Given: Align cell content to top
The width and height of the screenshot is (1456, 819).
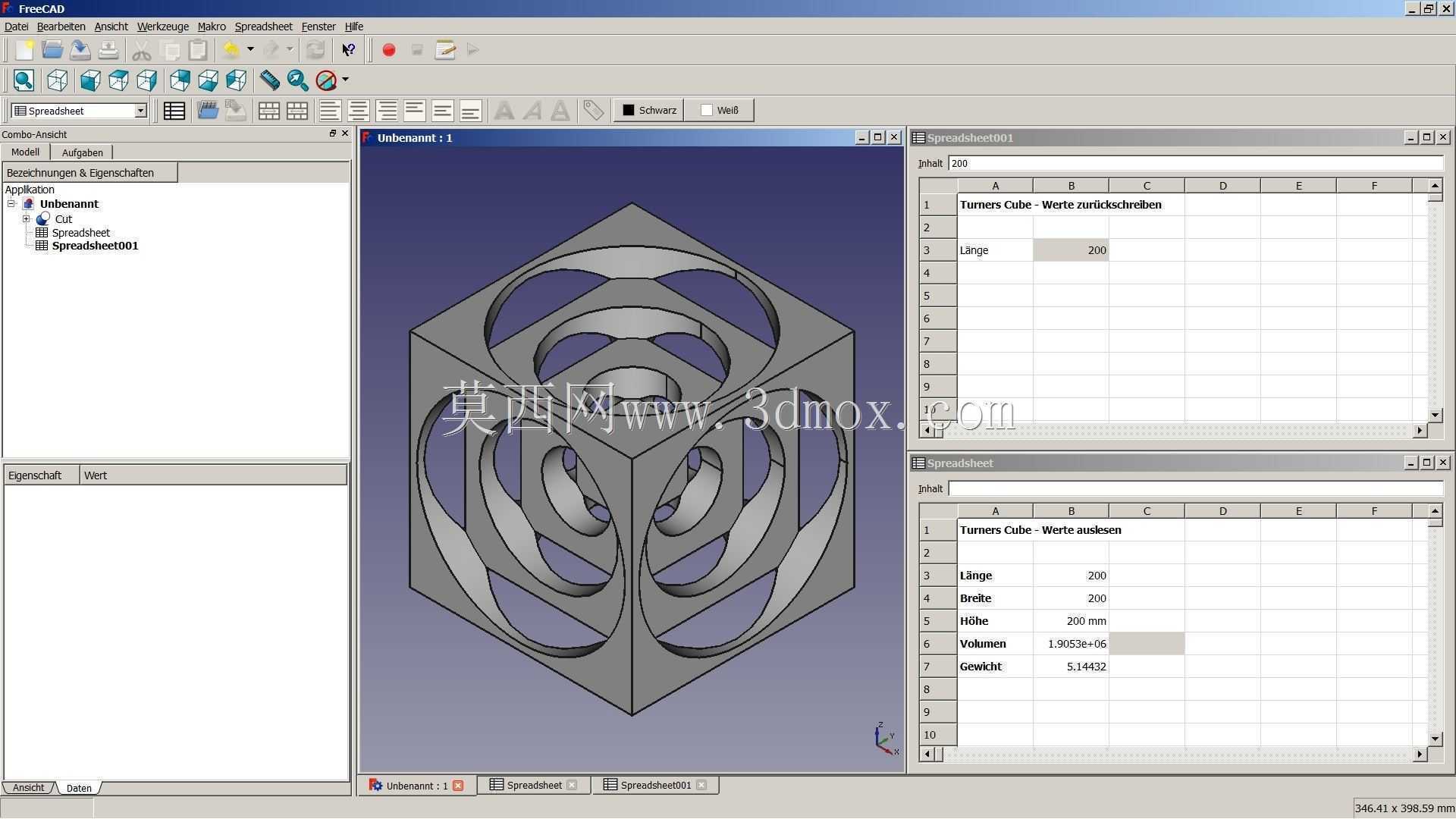Looking at the screenshot, I should click(x=415, y=111).
